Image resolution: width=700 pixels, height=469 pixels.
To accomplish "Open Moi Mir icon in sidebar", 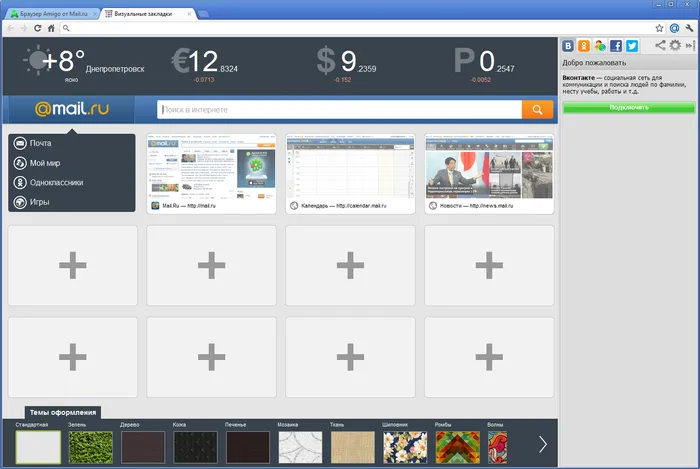I will tap(600, 46).
